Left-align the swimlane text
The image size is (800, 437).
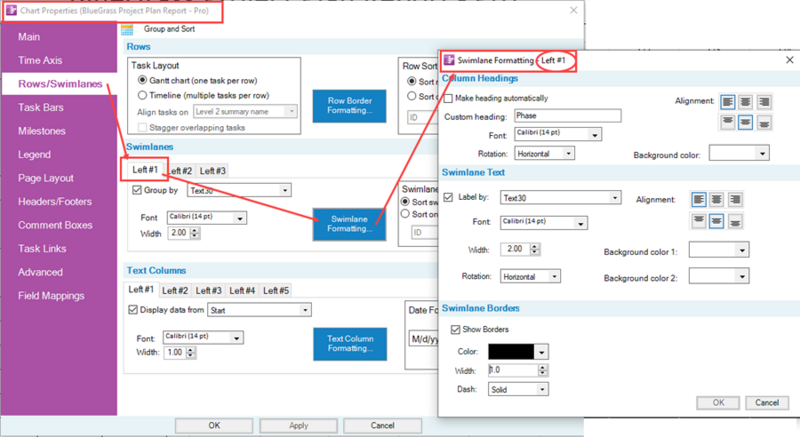pos(699,199)
